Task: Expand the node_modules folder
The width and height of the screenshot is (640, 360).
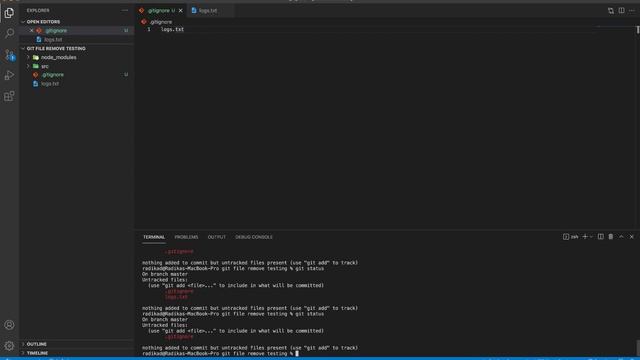Action: [28, 58]
